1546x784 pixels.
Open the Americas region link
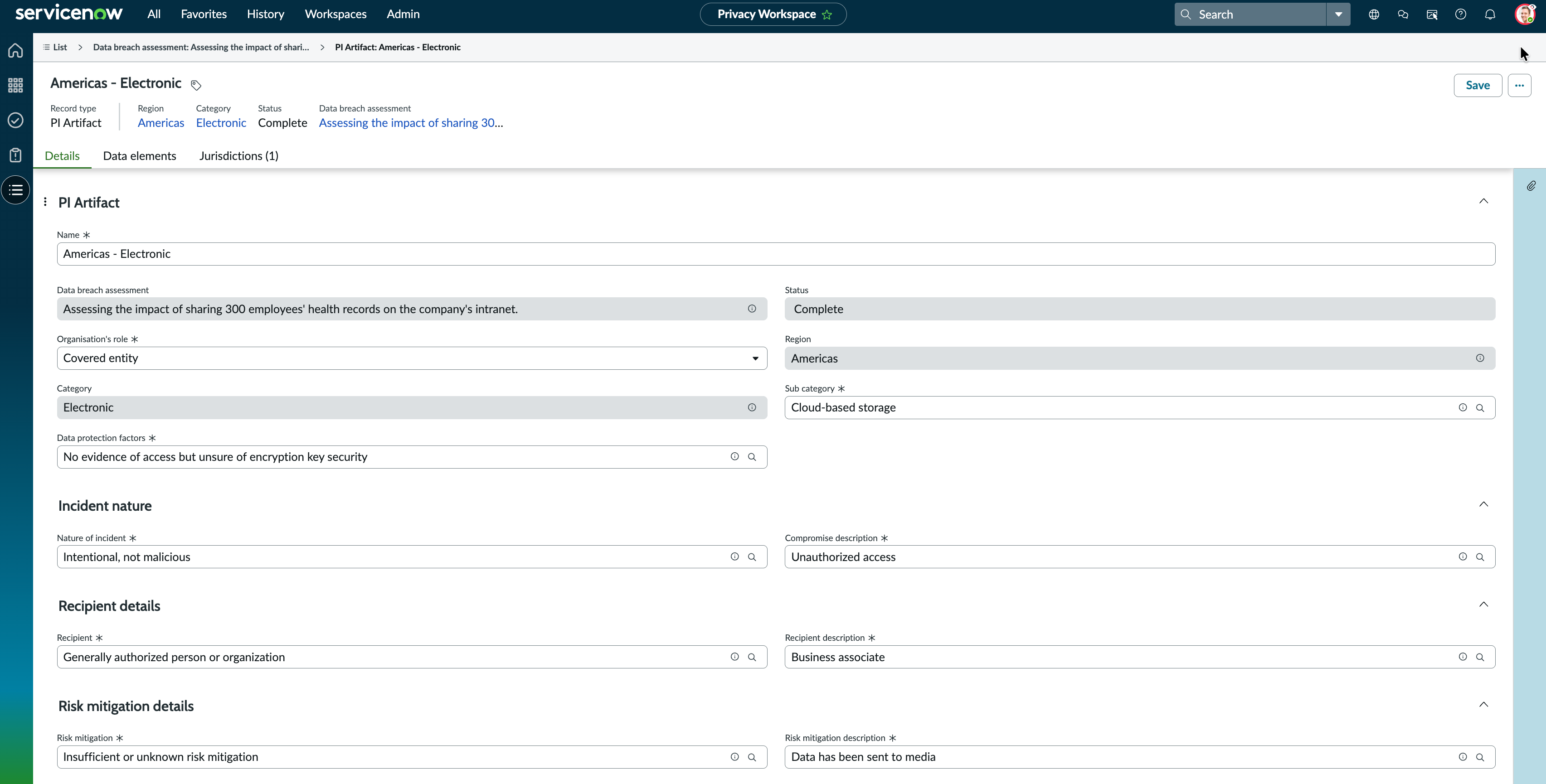coord(161,123)
